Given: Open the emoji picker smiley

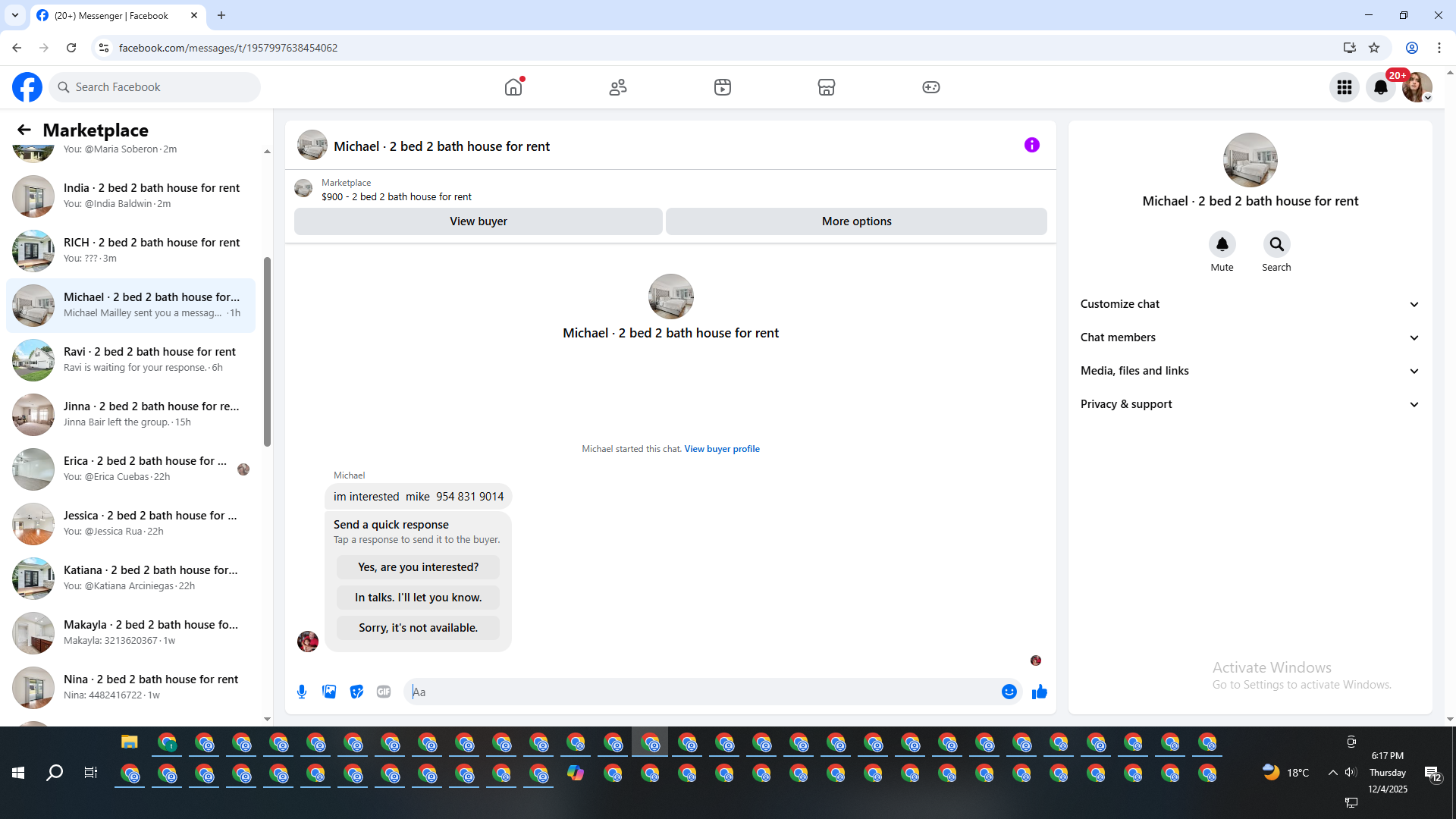Looking at the screenshot, I should click(x=1009, y=692).
